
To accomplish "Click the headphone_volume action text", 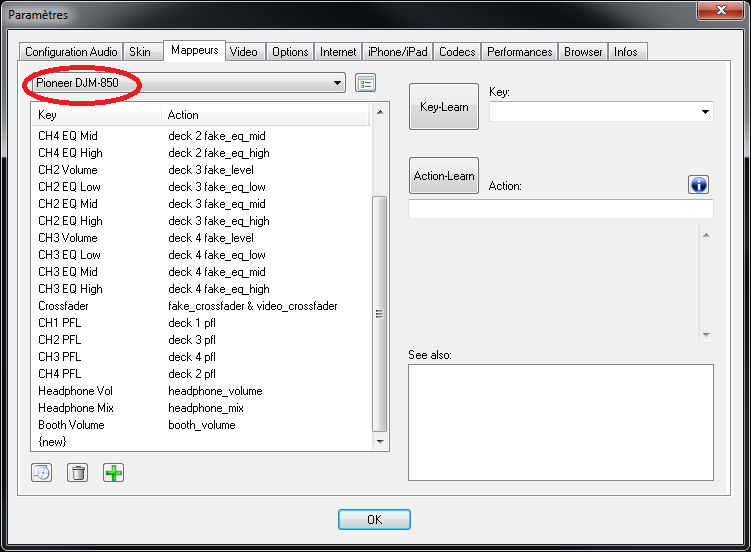I will point(216,391).
